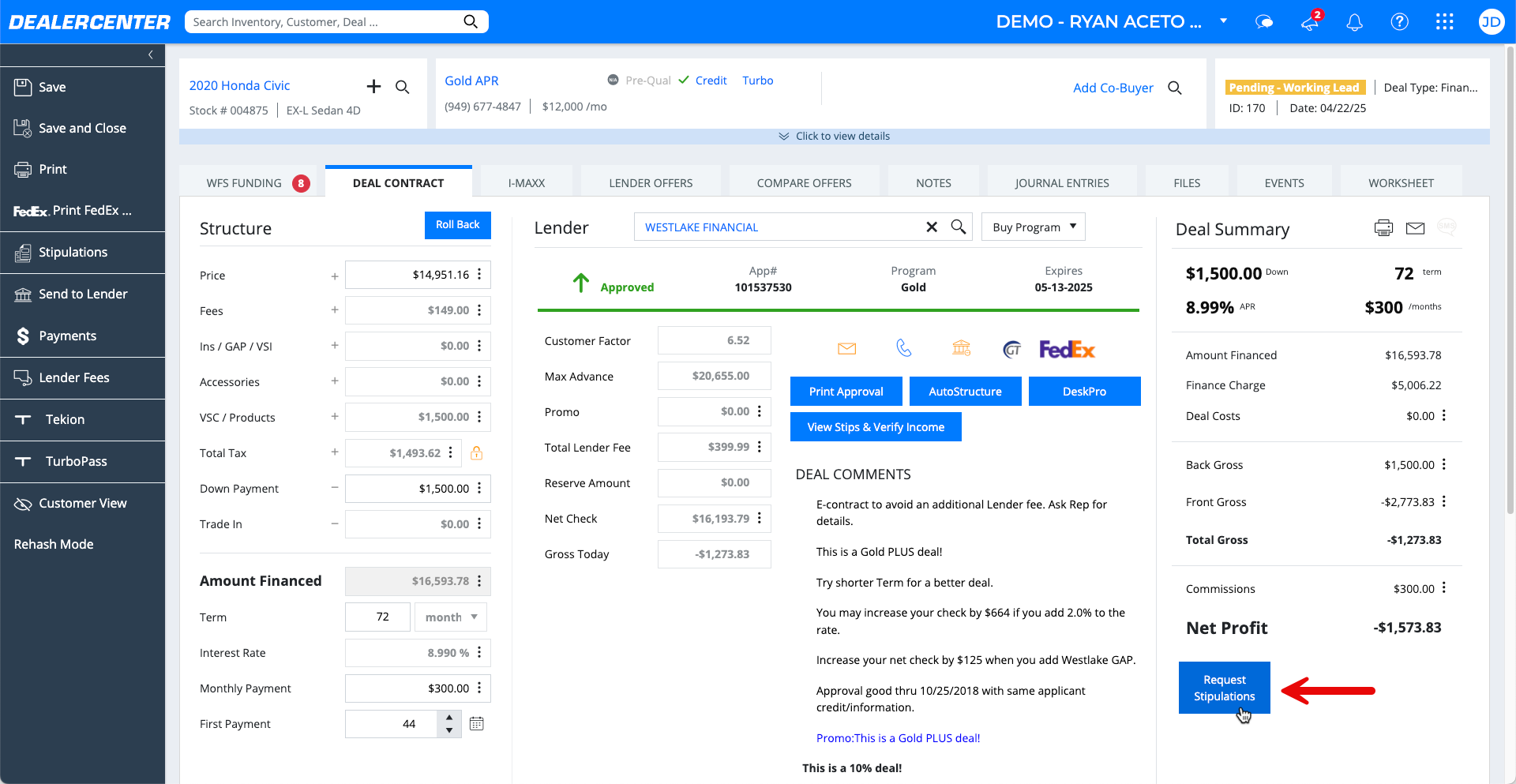Open the Add Co-Buyer link
The height and width of the screenshot is (784, 1516).
(x=1113, y=88)
